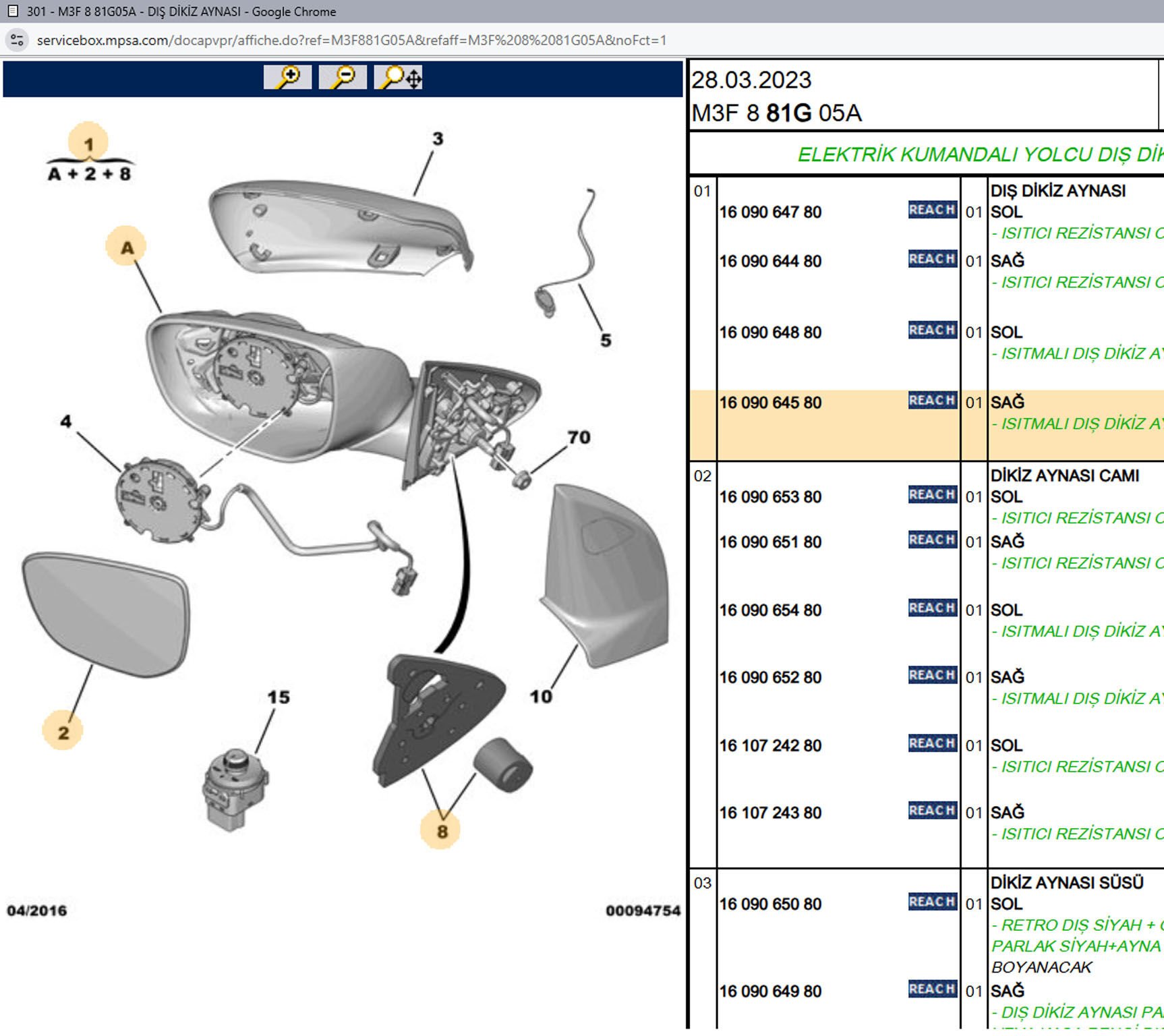Click part number 16 090 653 80
Screen dimensions: 1164x1036
pos(770,497)
